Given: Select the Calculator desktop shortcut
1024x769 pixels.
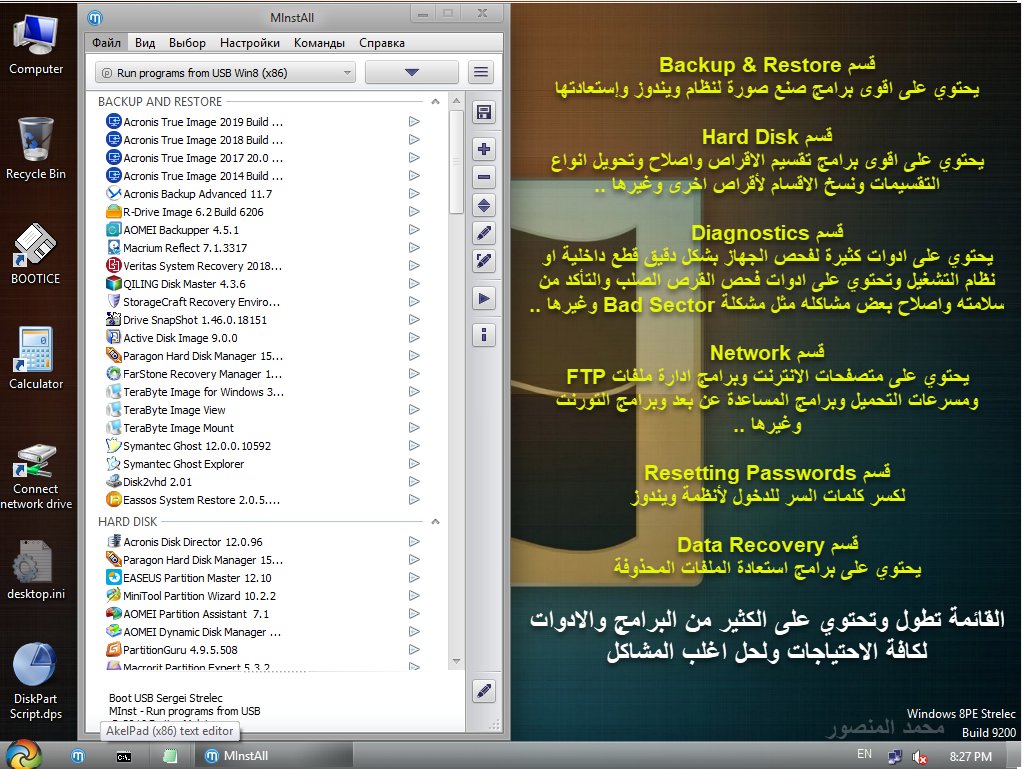Looking at the screenshot, I should point(36,358).
